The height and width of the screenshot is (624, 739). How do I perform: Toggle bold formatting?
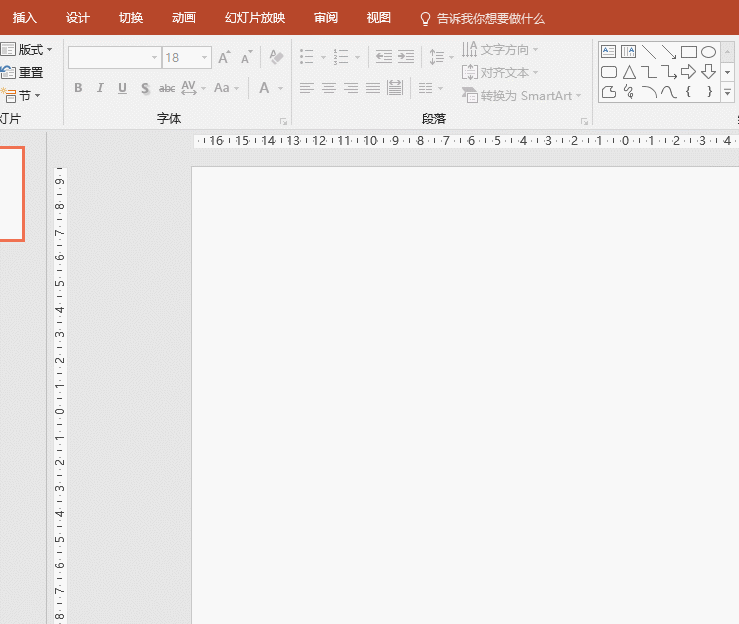click(78, 88)
